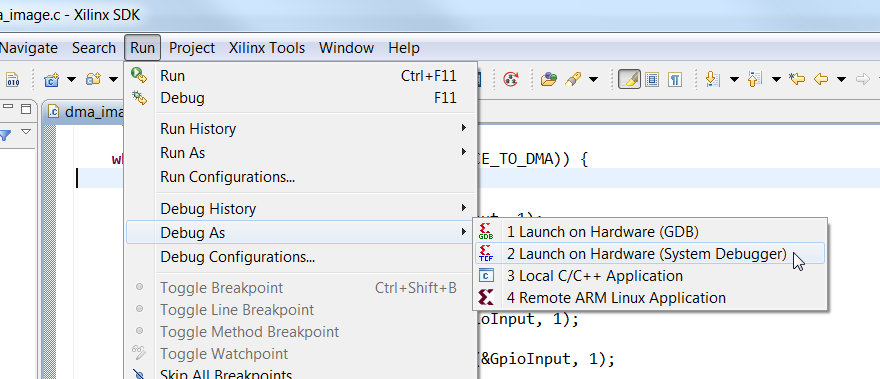Toggle mark occurrences highlighter button

(x=630, y=80)
